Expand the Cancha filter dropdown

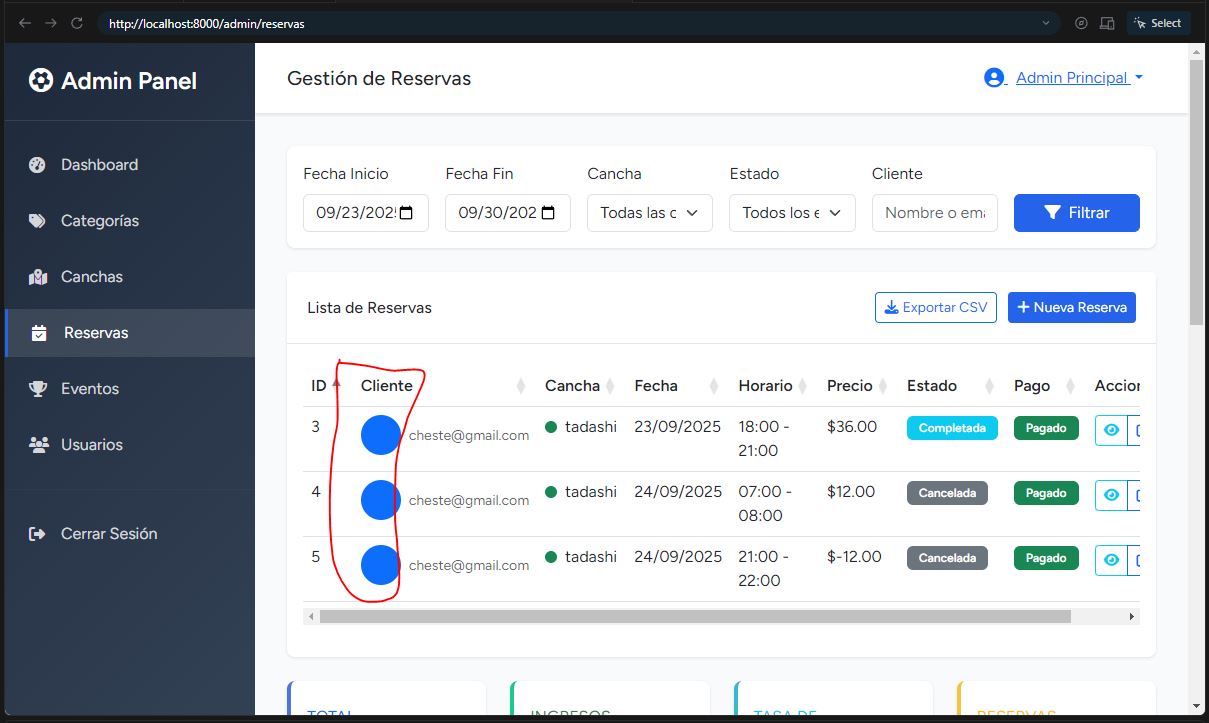click(x=650, y=213)
